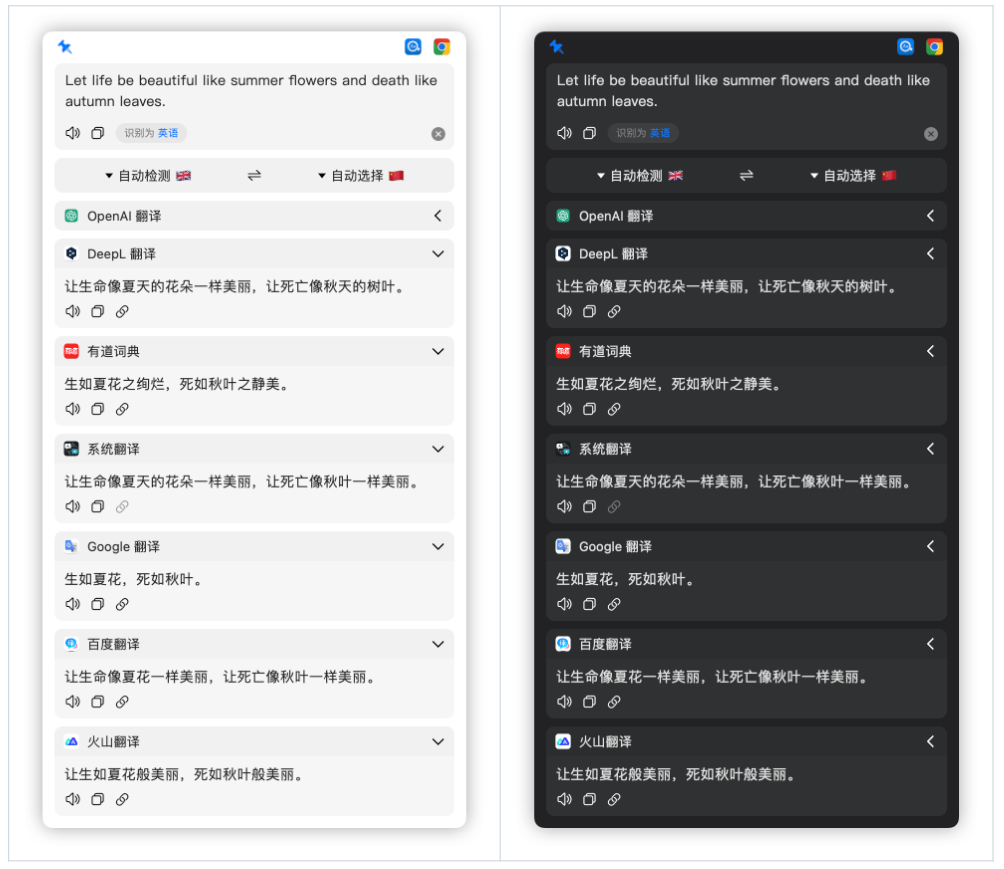Play audio for the 系统翻译 result

pos(72,506)
